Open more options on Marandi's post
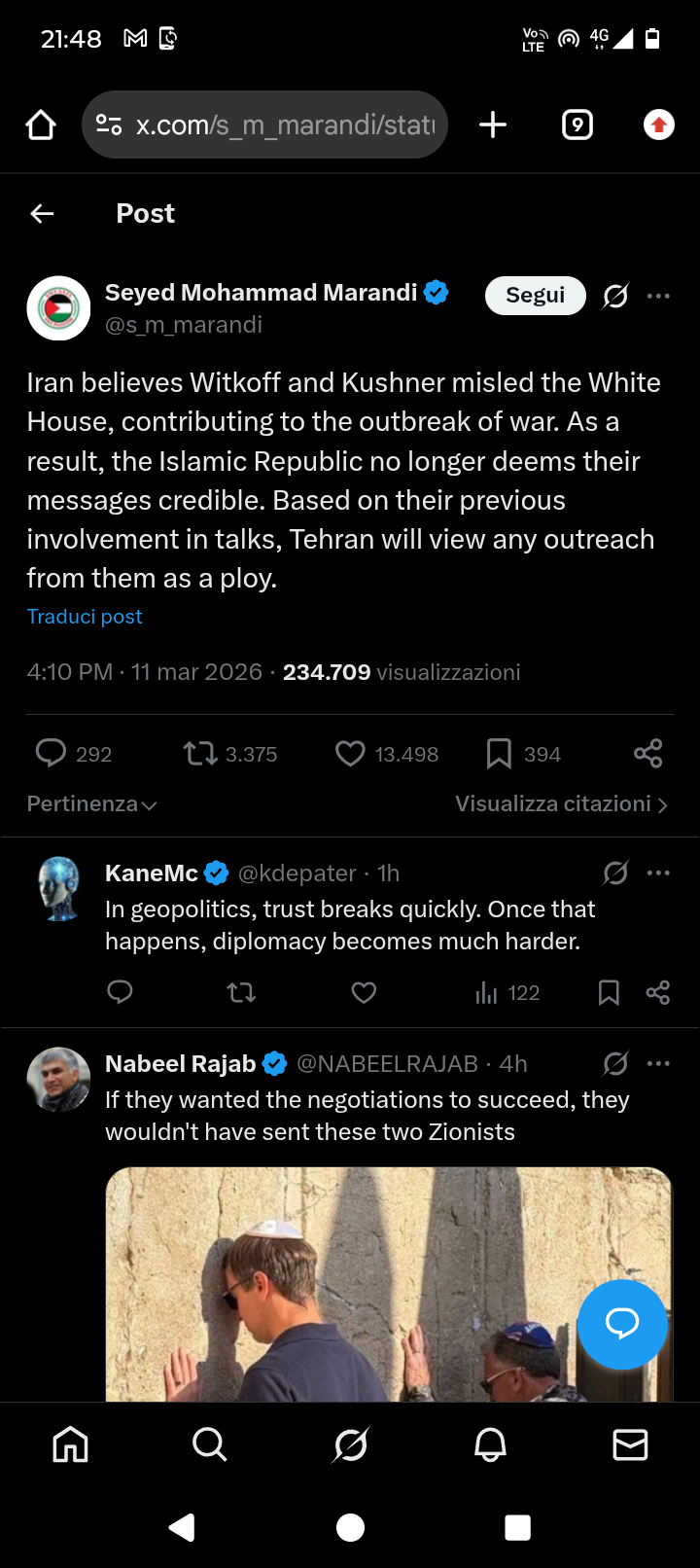 (658, 296)
